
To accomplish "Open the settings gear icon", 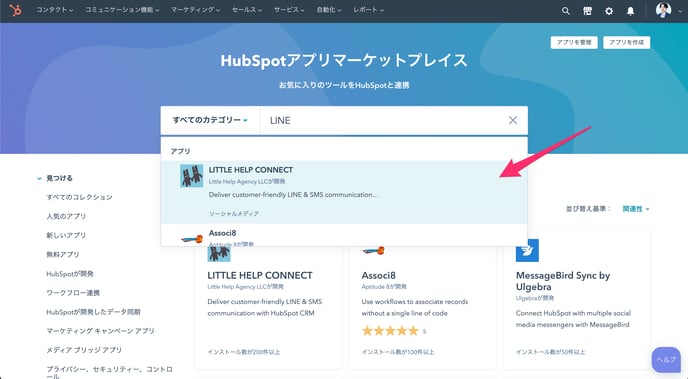I will coord(609,11).
